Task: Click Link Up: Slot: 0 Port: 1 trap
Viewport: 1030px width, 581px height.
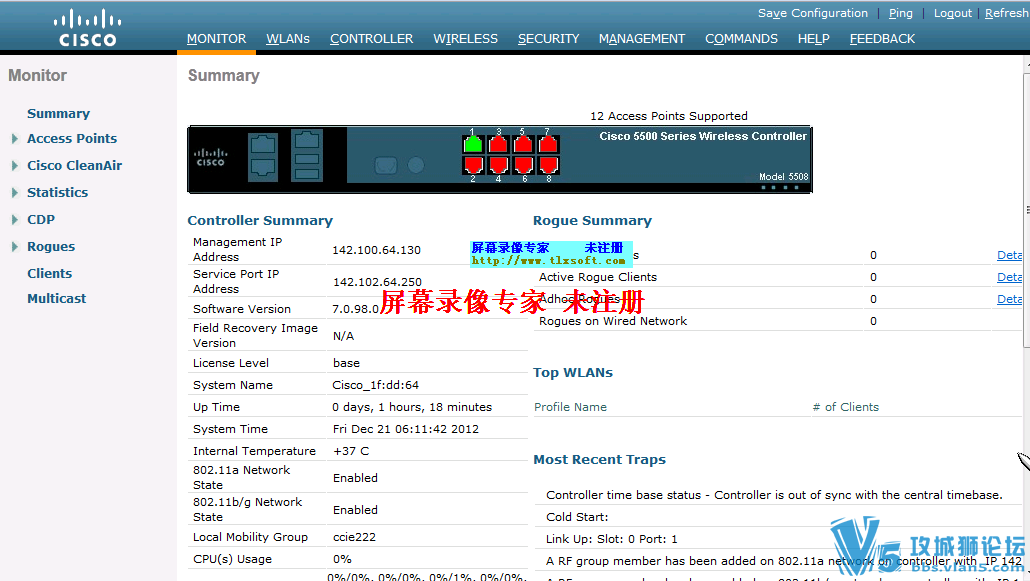Action: [612, 539]
